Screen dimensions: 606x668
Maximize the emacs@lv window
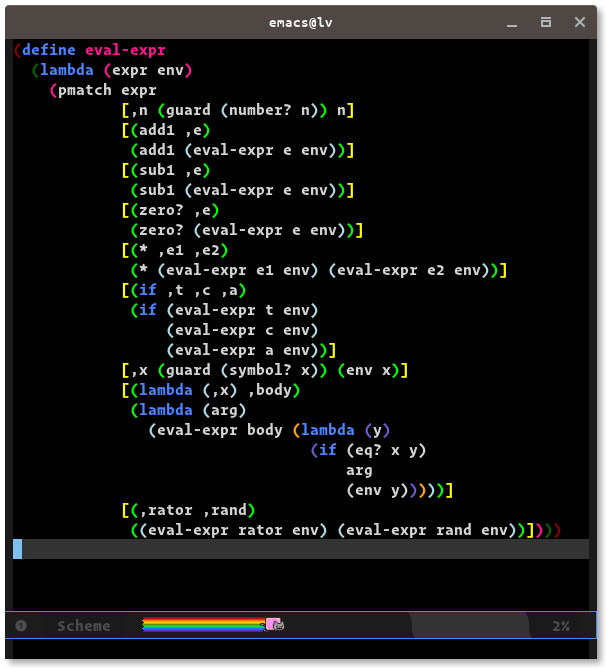tap(546, 22)
